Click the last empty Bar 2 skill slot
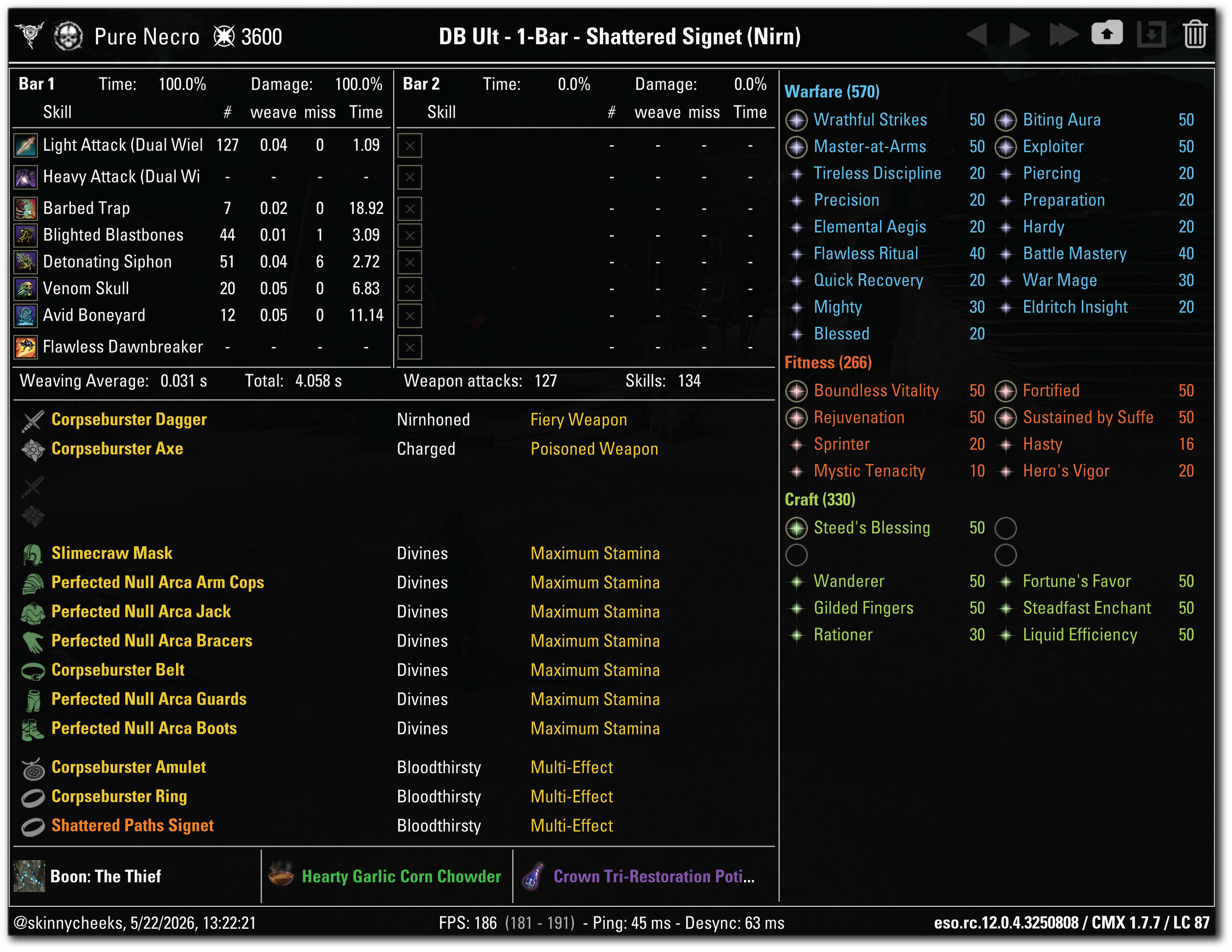The height and width of the screenshot is (952, 1232). pyautogui.click(x=410, y=347)
